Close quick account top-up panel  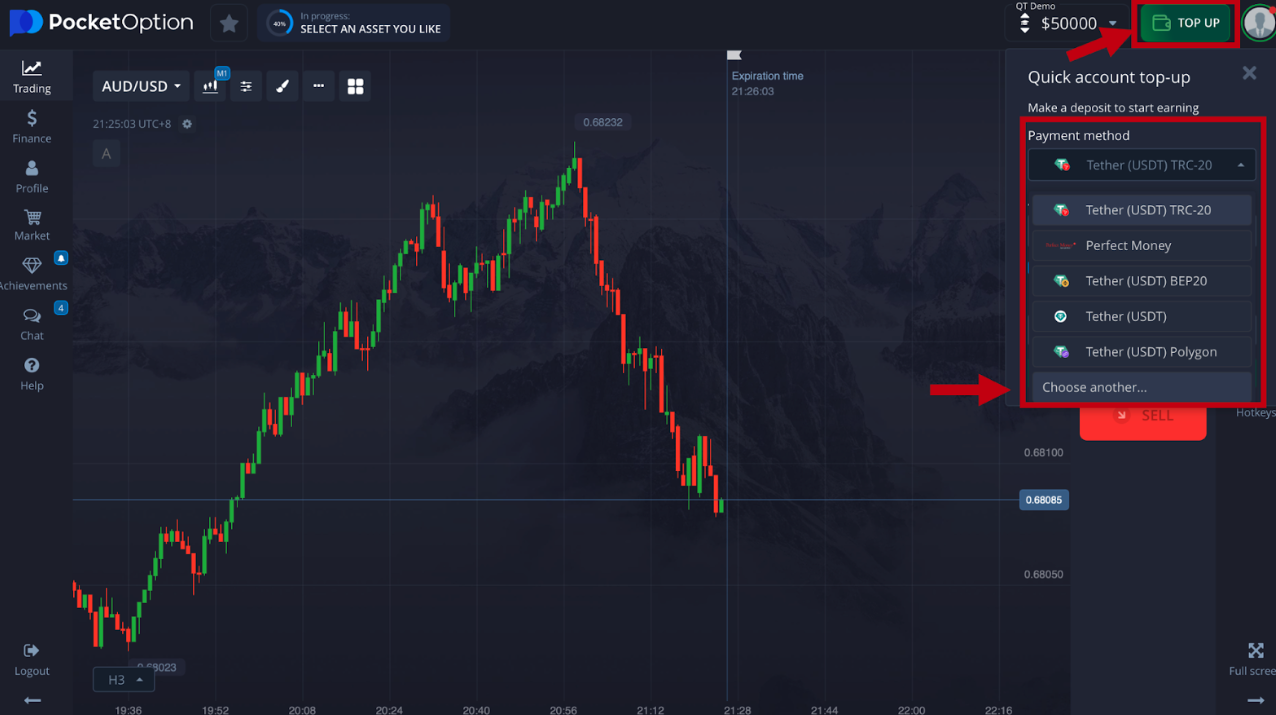pos(1249,72)
